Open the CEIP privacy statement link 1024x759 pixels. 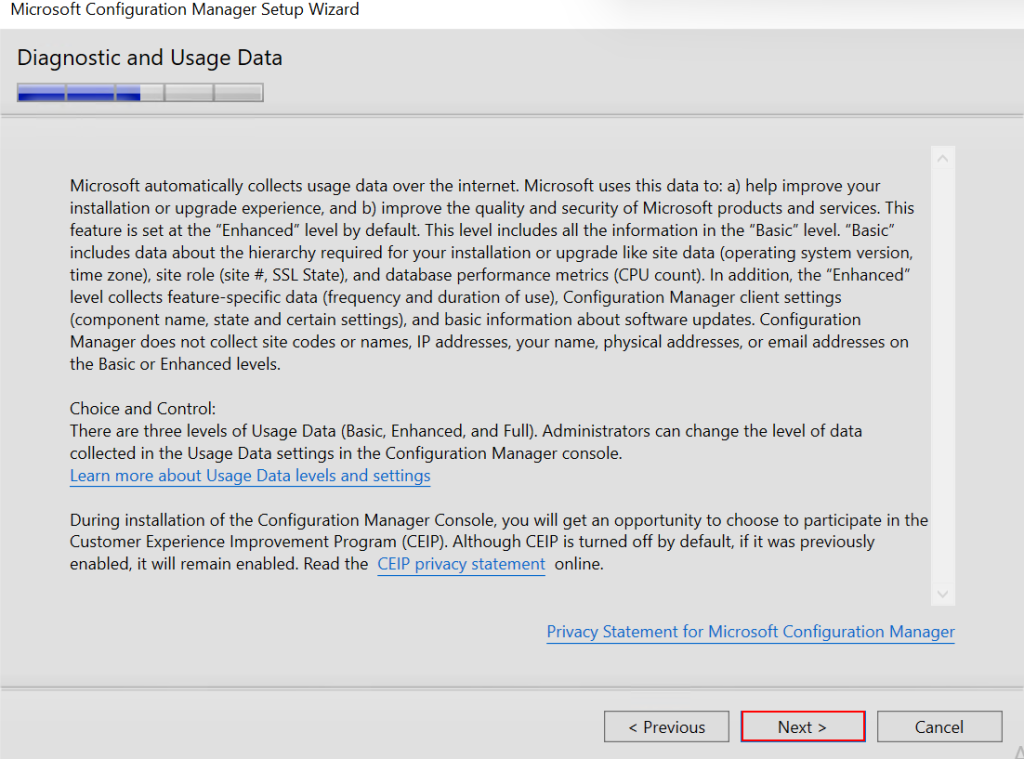tap(461, 564)
